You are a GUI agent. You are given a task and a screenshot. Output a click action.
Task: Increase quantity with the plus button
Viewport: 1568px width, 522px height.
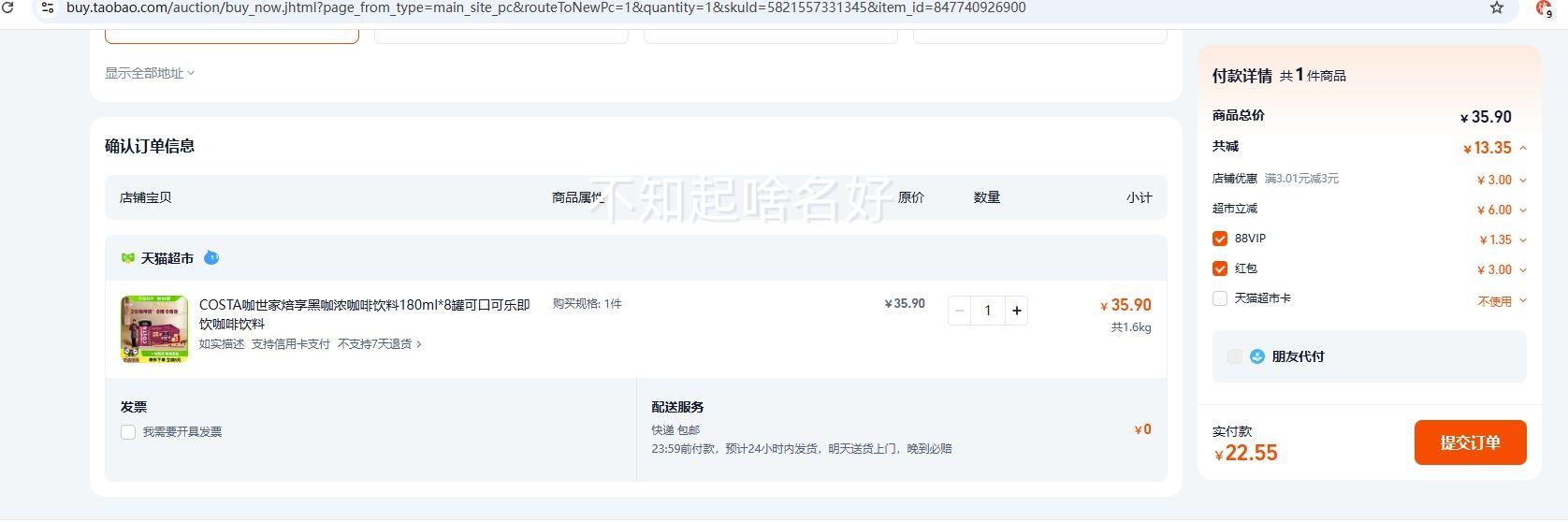click(1017, 311)
